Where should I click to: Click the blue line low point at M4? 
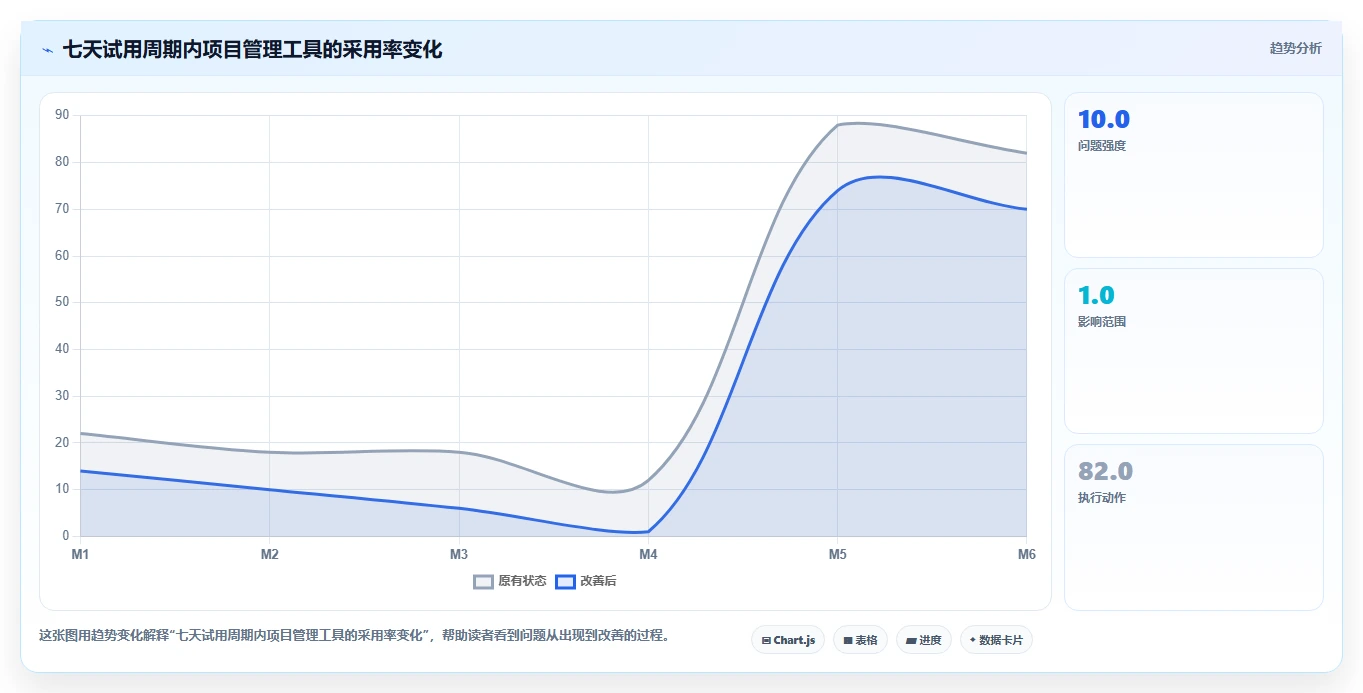[648, 531]
